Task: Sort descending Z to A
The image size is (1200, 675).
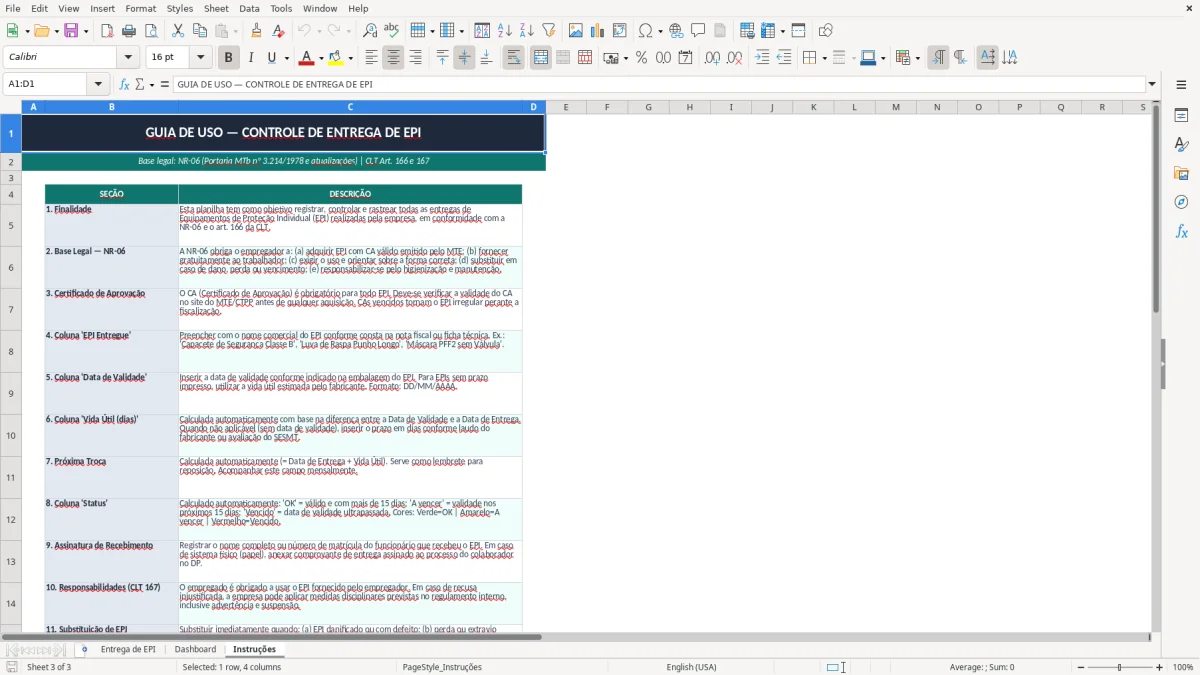Action: tap(526, 31)
